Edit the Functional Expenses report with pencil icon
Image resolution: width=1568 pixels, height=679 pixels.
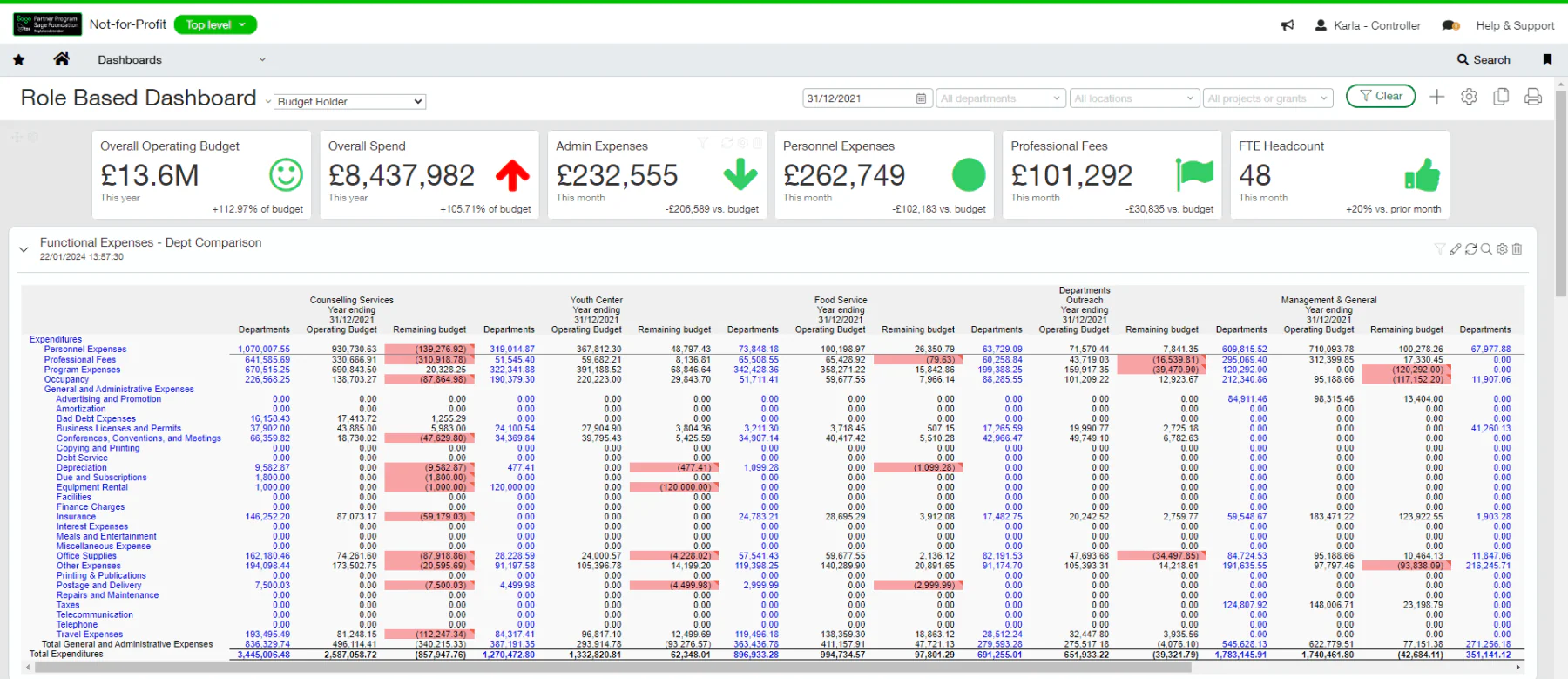click(1455, 249)
